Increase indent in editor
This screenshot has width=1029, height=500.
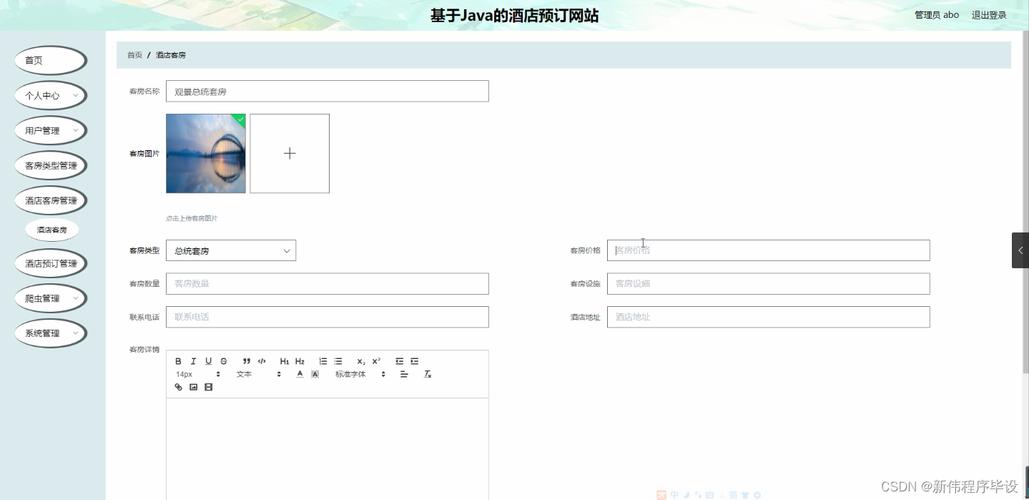coord(415,361)
